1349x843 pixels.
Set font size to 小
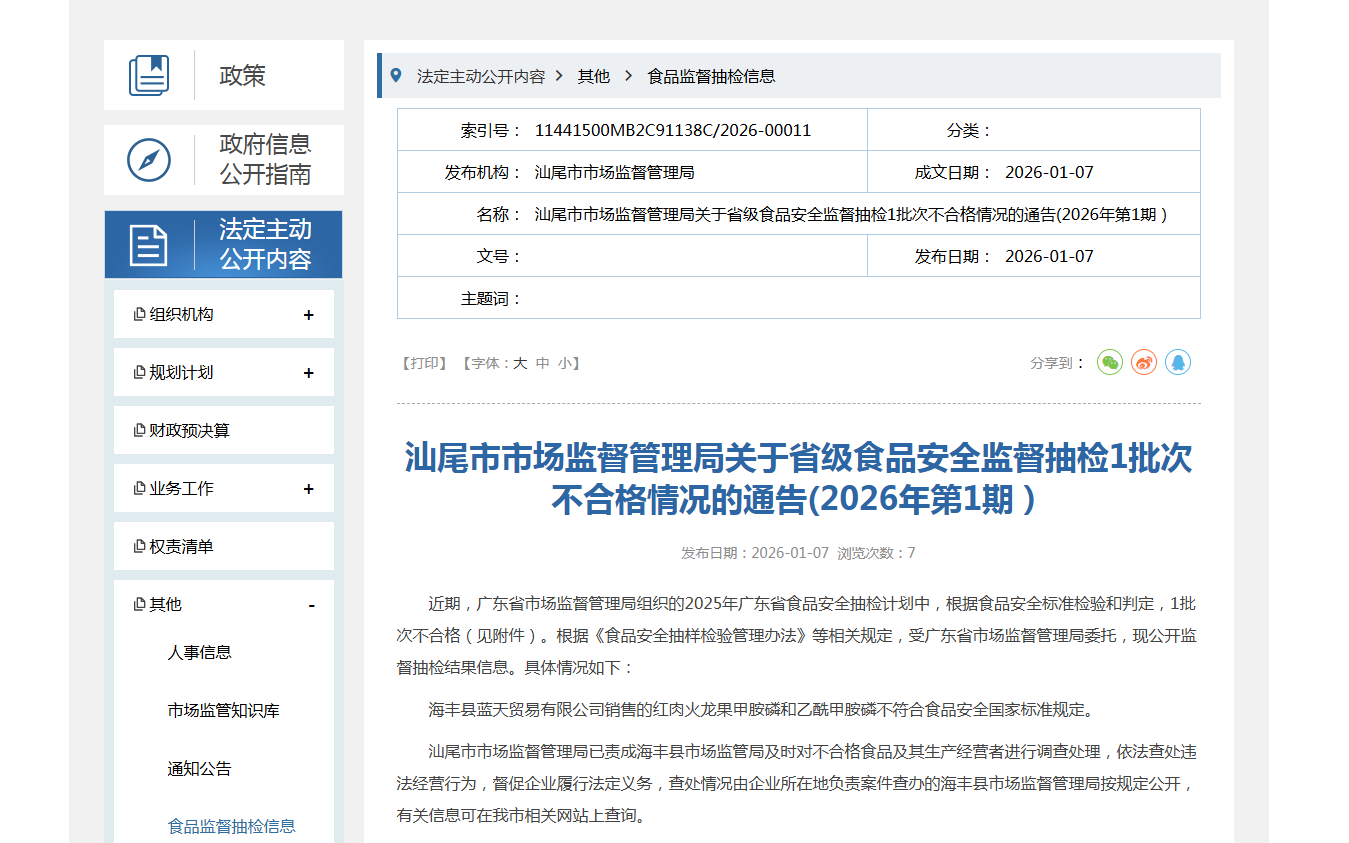point(565,363)
